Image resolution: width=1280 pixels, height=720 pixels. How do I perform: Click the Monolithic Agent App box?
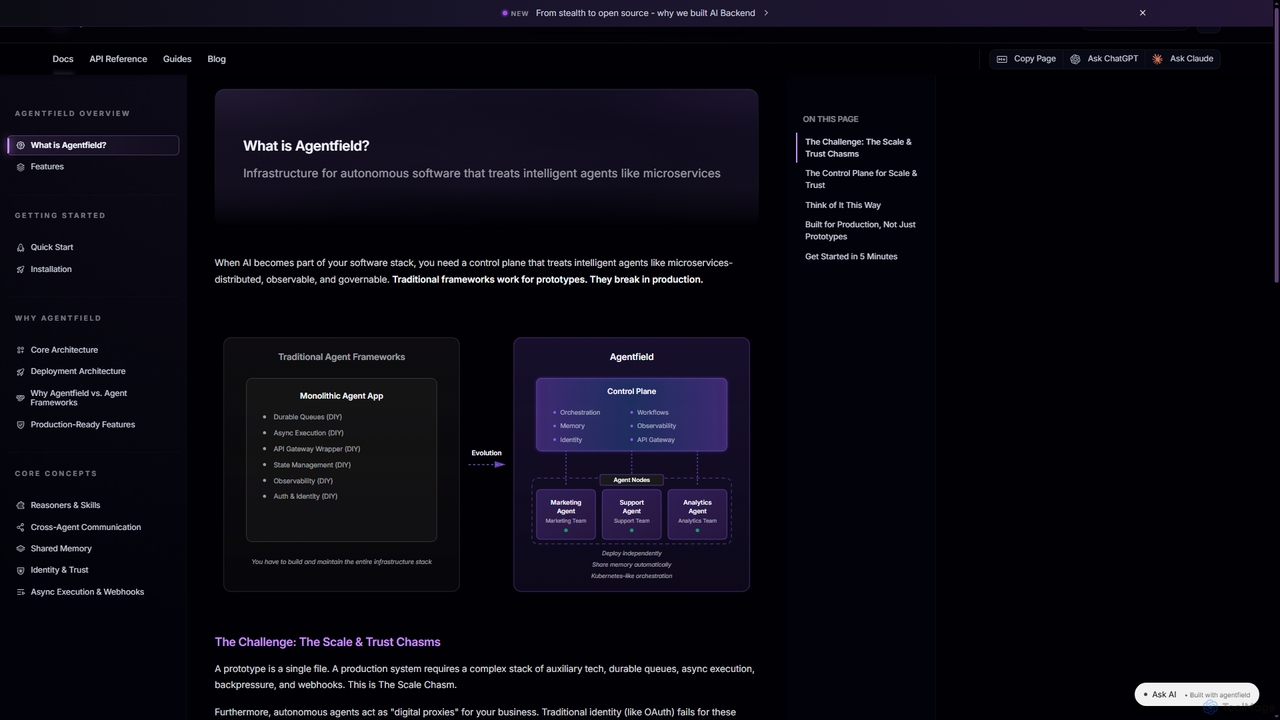pos(341,460)
